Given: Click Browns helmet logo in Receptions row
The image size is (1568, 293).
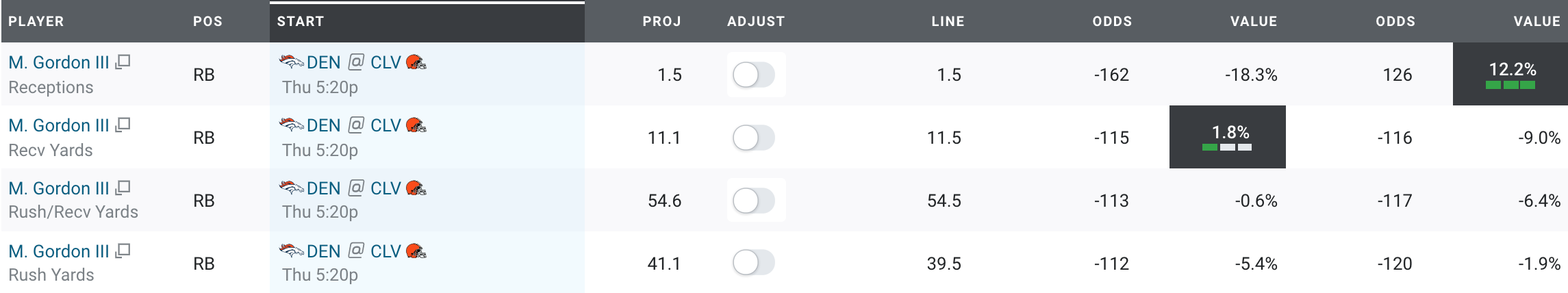Looking at the screenshot, I should click(416, 62).
